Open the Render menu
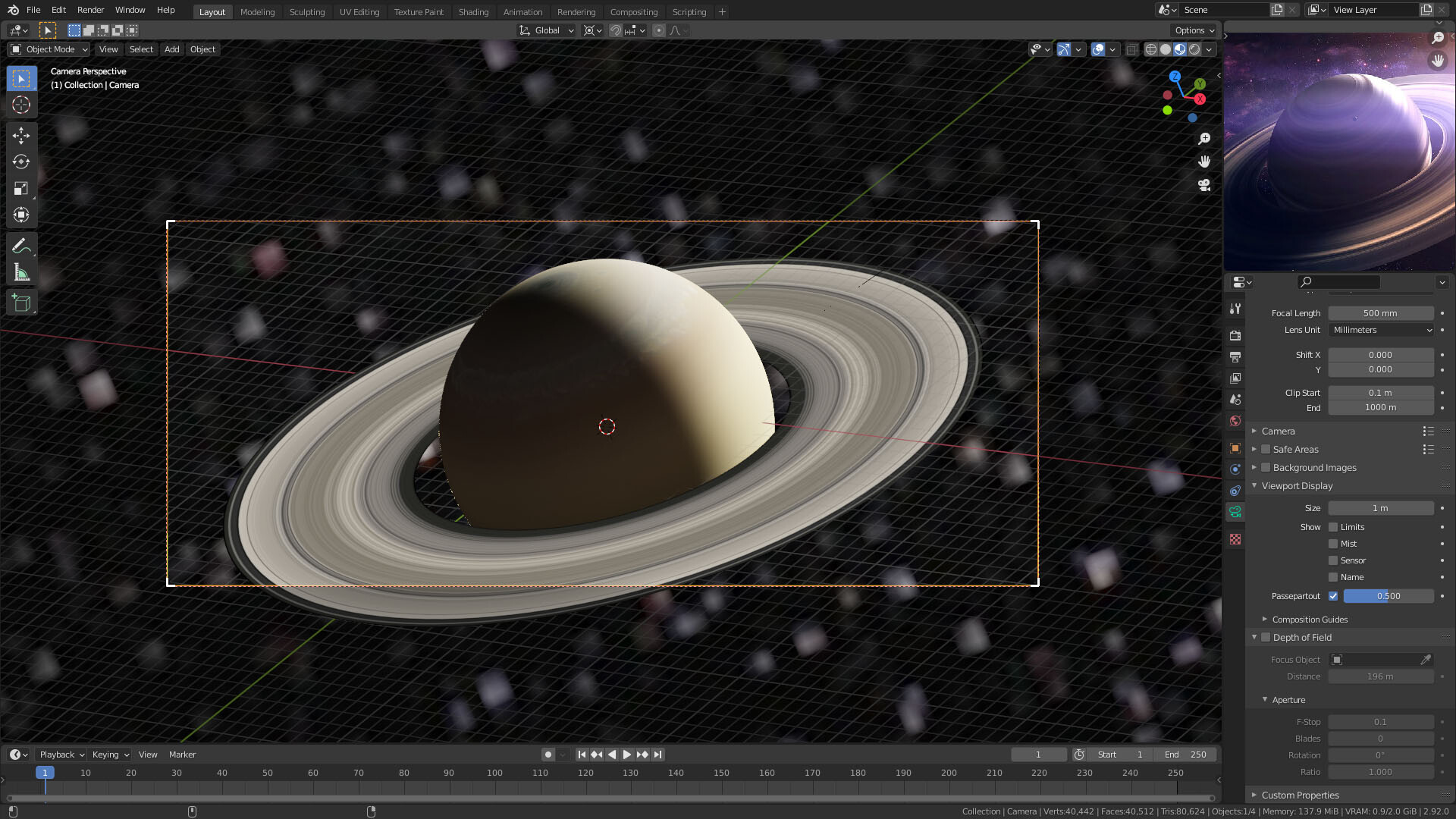This screenshot has width=1456, height=819. 90,10
